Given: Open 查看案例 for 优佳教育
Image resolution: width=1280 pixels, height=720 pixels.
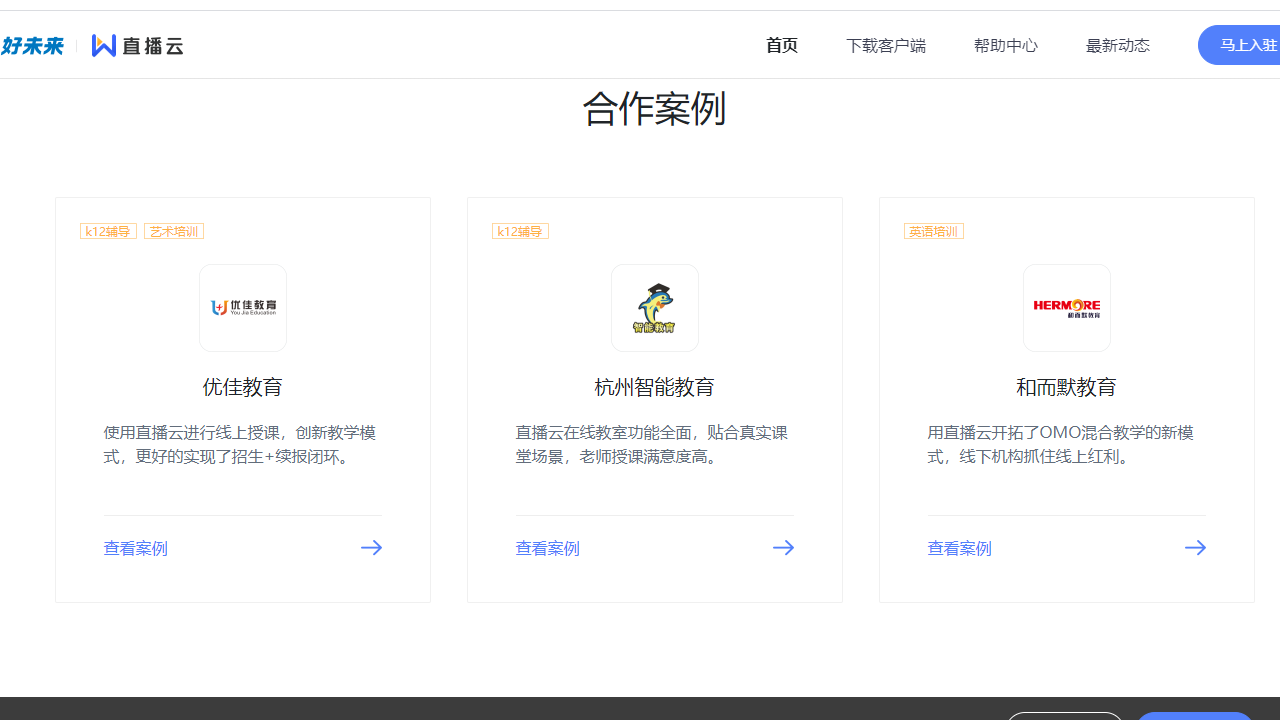Looking at the screenshot, I should click(135, 547).
